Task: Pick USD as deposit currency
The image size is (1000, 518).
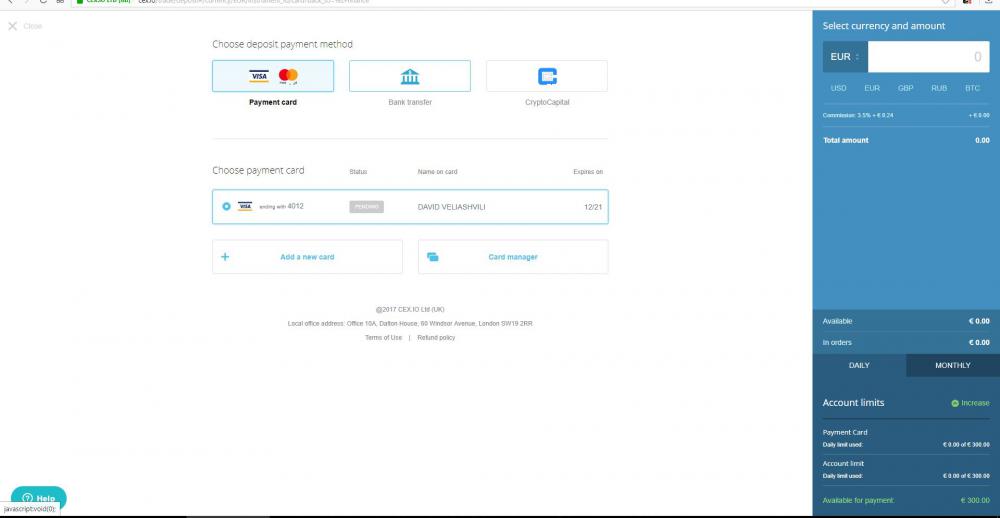Action: pyautogui.click(x=839, y=88)
